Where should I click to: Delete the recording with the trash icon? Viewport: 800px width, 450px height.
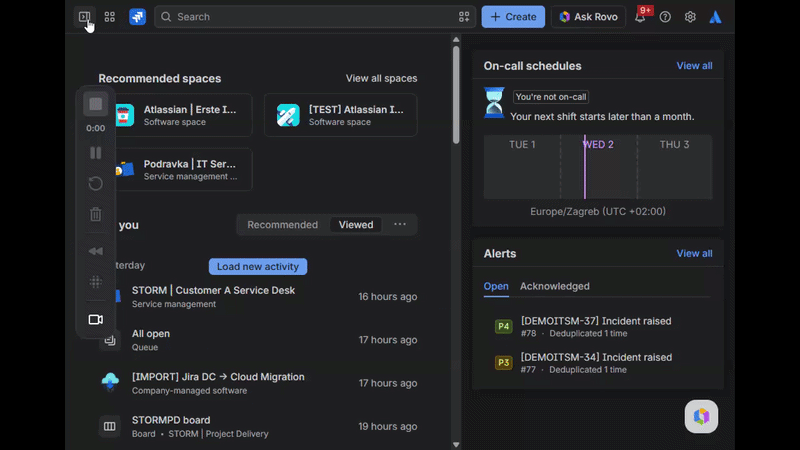(x=95, y=214)
